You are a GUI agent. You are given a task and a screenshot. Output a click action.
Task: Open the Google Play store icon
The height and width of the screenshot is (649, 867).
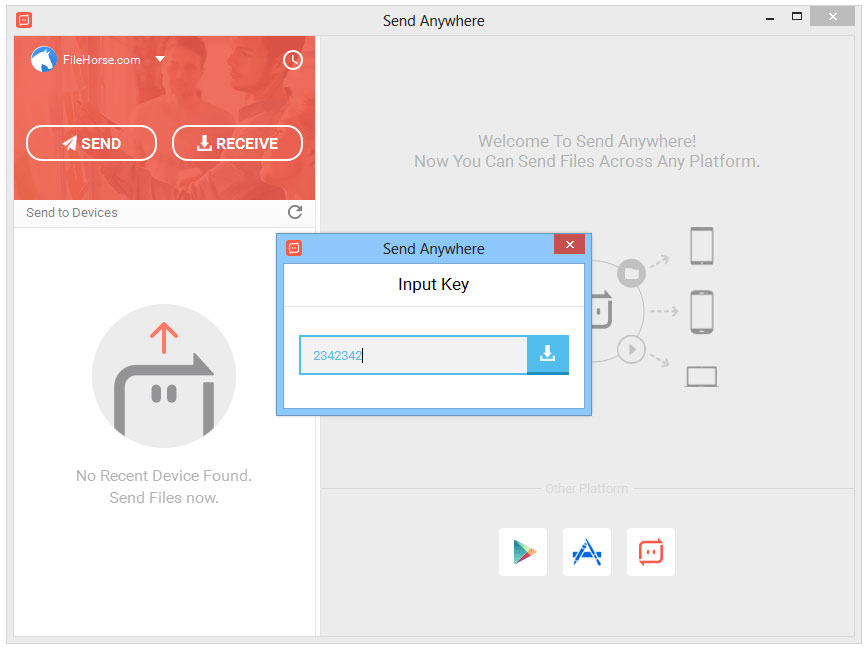pyautogui.click(x=523, y=552)
